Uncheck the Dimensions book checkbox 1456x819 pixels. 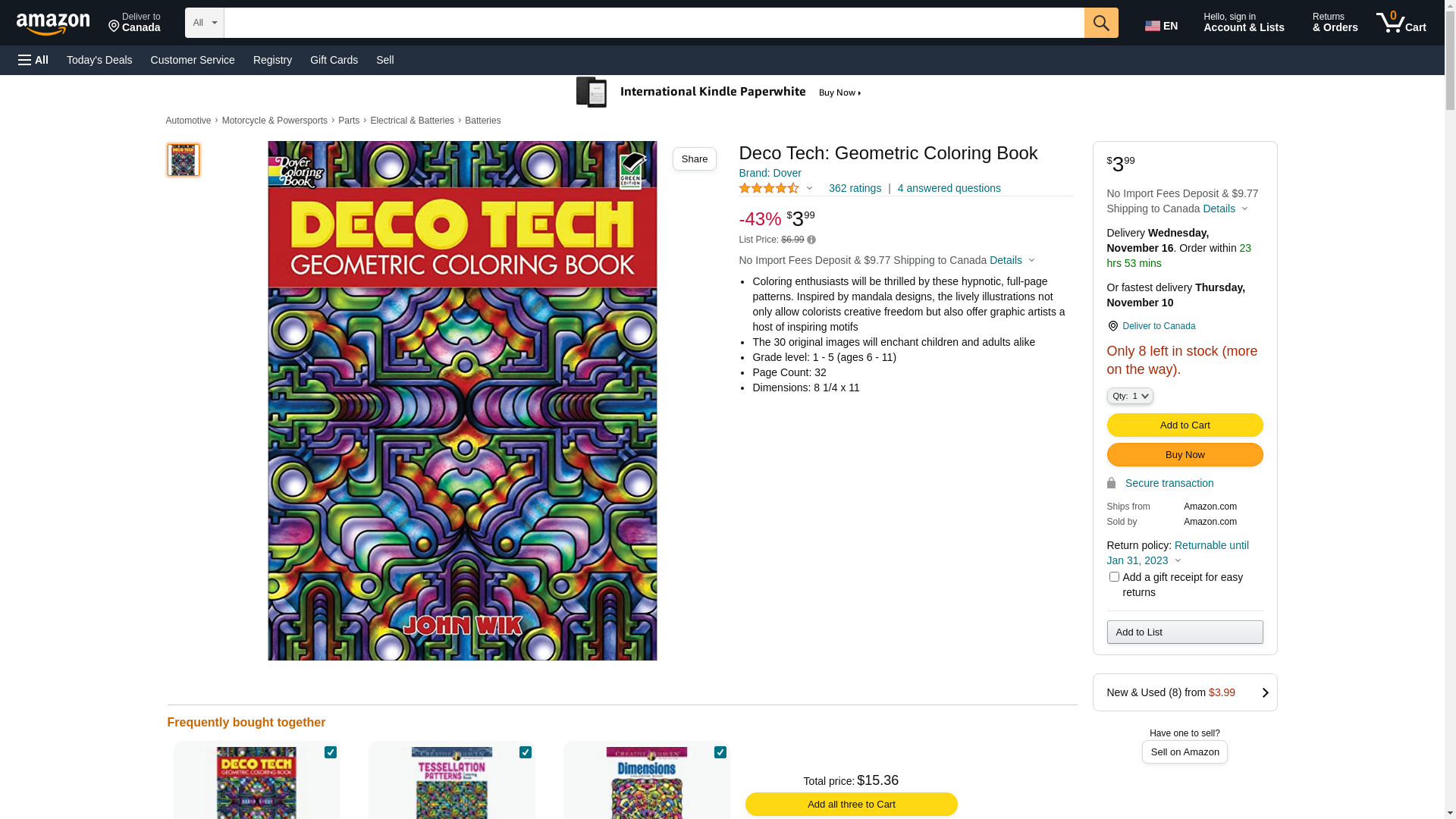[x=720, y=752]
